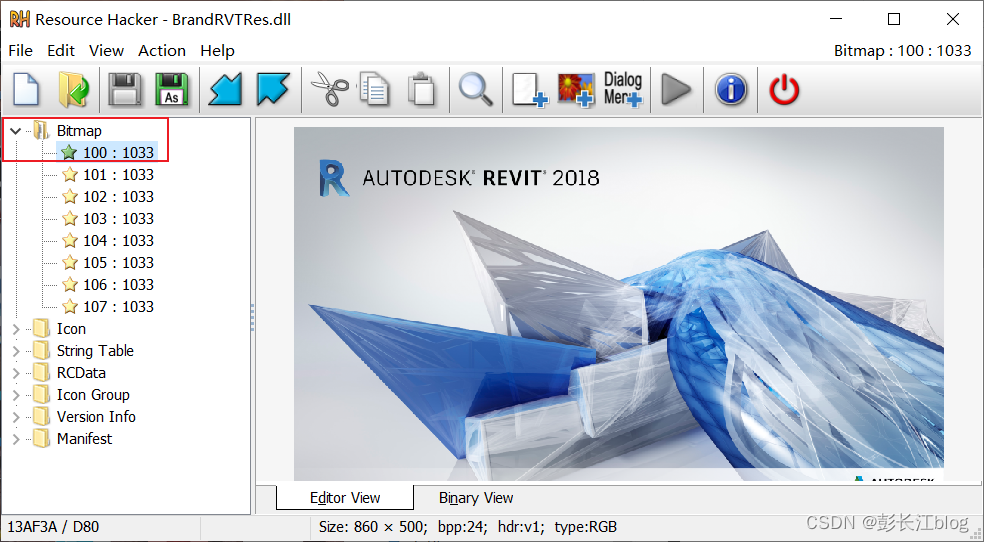The width and height of the screenshot is (984, 542).
Task: Open the Help menu
Action: point(217,51)
